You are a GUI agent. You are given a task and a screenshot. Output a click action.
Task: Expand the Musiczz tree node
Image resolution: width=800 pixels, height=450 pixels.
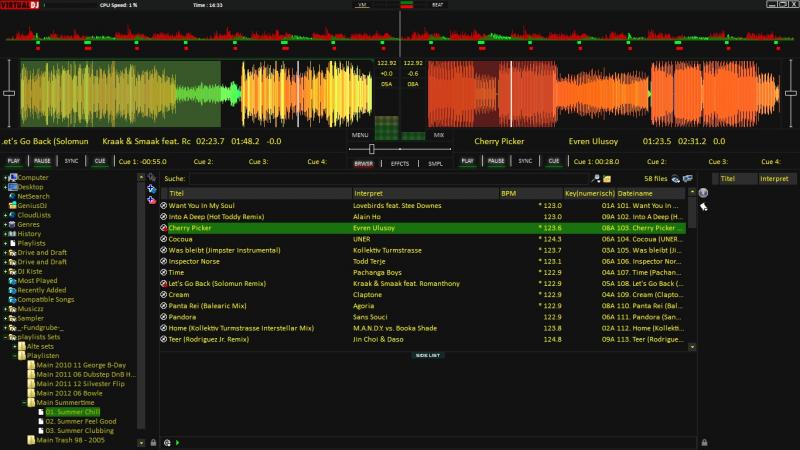(6, 309)
